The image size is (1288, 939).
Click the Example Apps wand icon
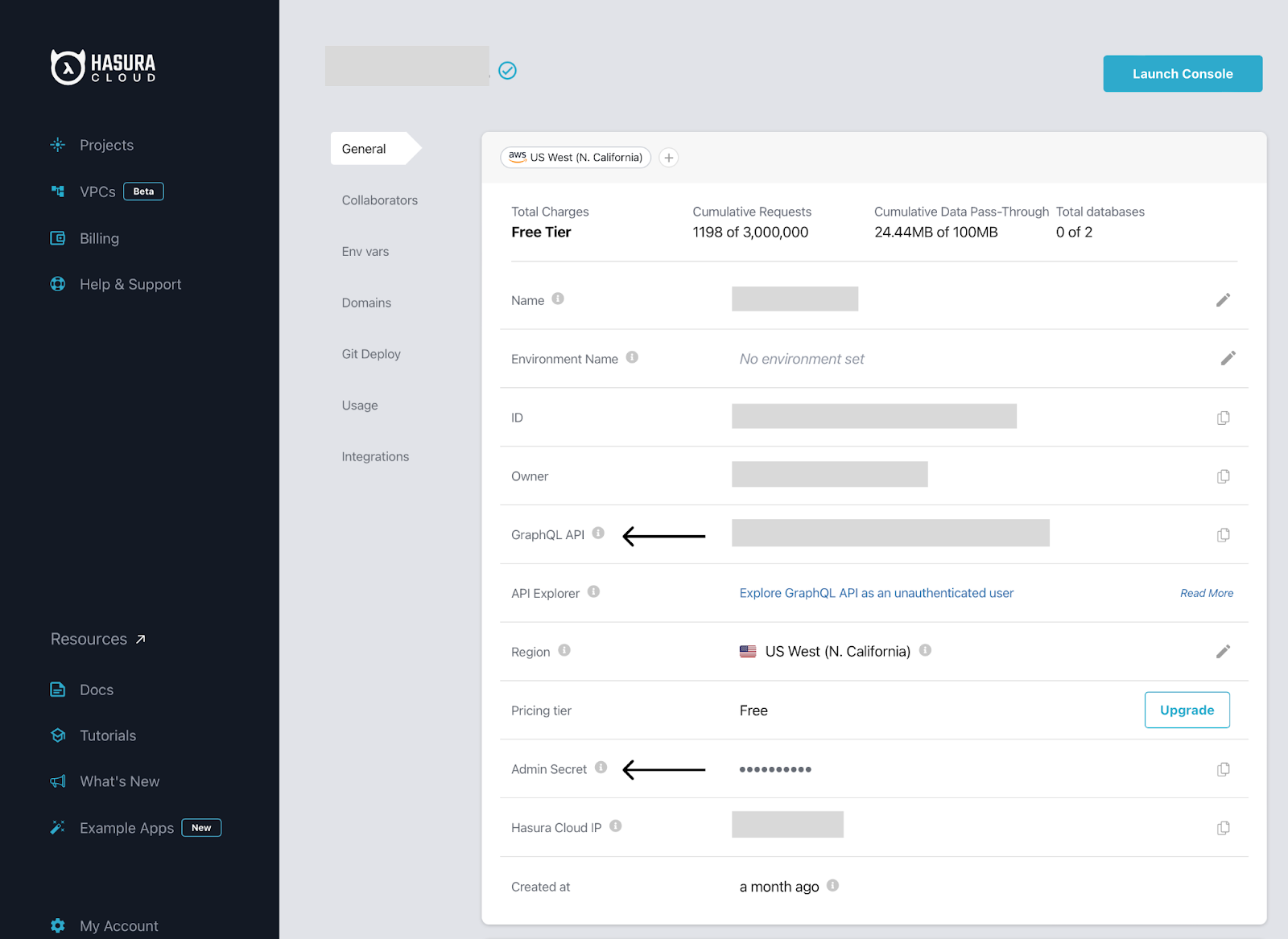coord(58,827)
